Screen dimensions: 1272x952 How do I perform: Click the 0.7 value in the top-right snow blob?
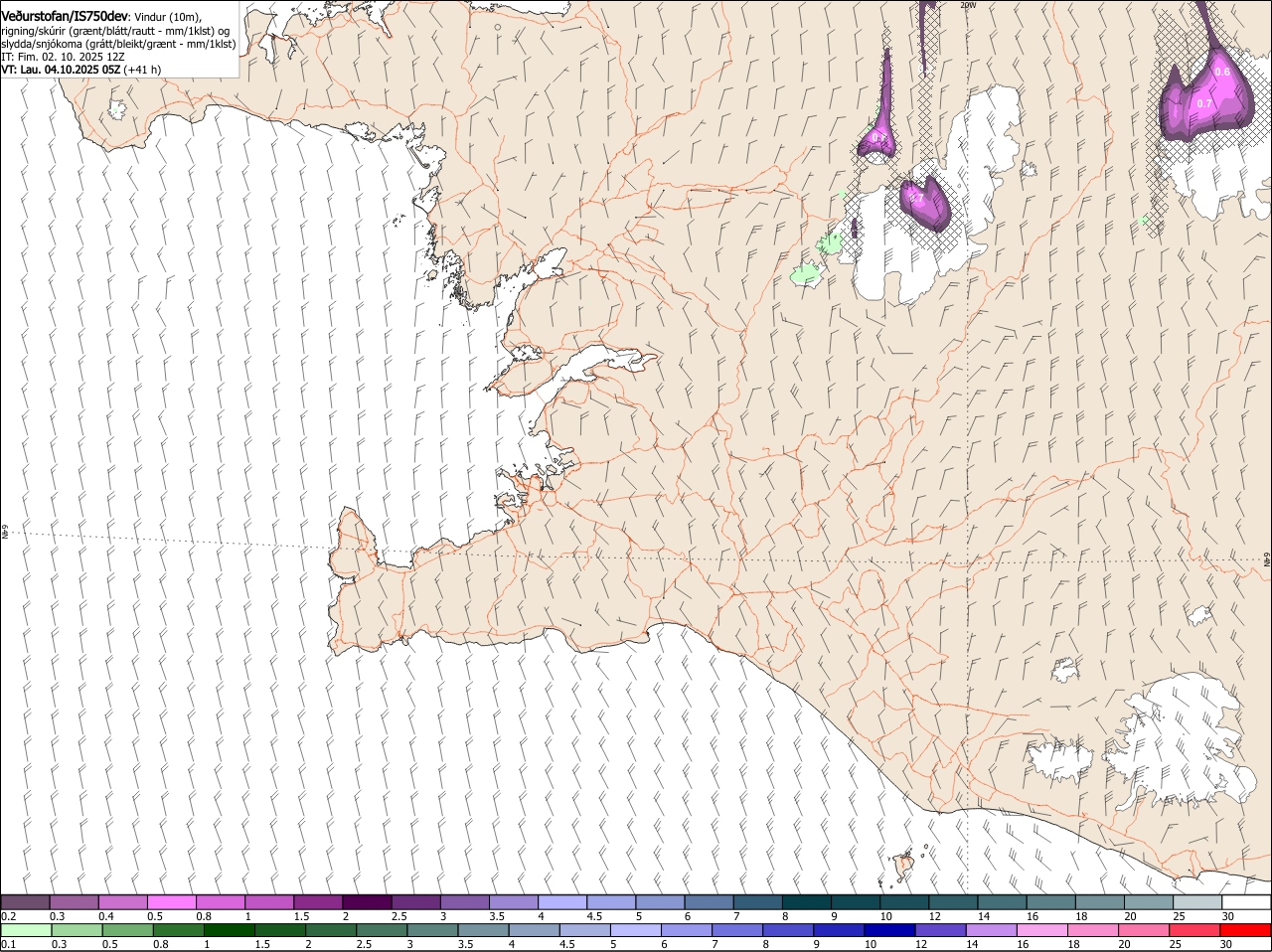tap(1203, 103)
